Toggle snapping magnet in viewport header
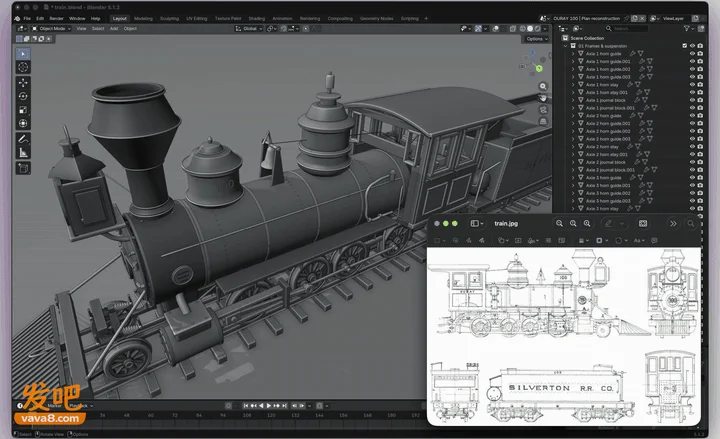 [284, 28]
